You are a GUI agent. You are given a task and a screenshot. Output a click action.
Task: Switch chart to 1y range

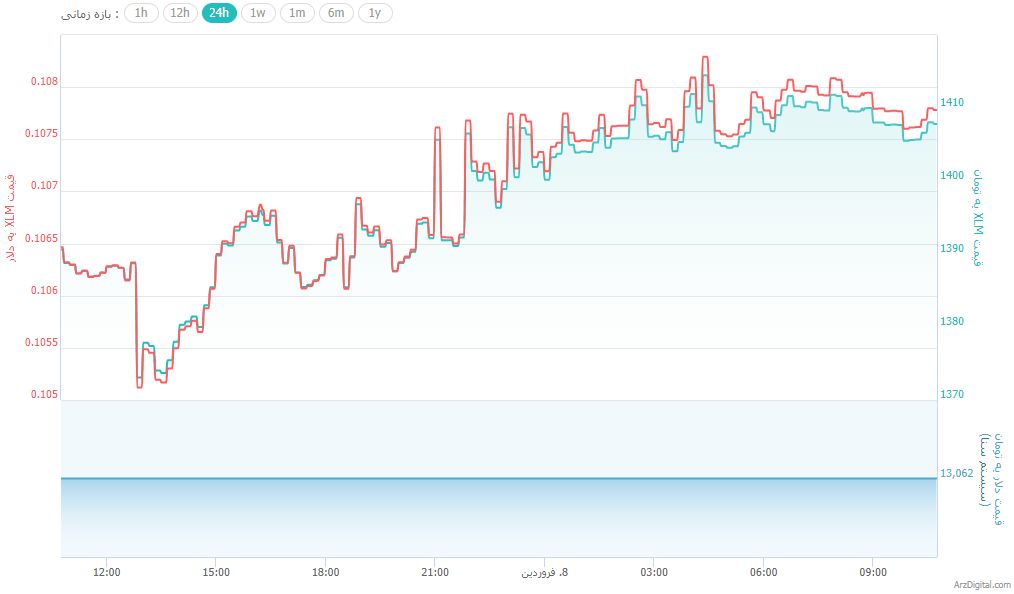375,13
